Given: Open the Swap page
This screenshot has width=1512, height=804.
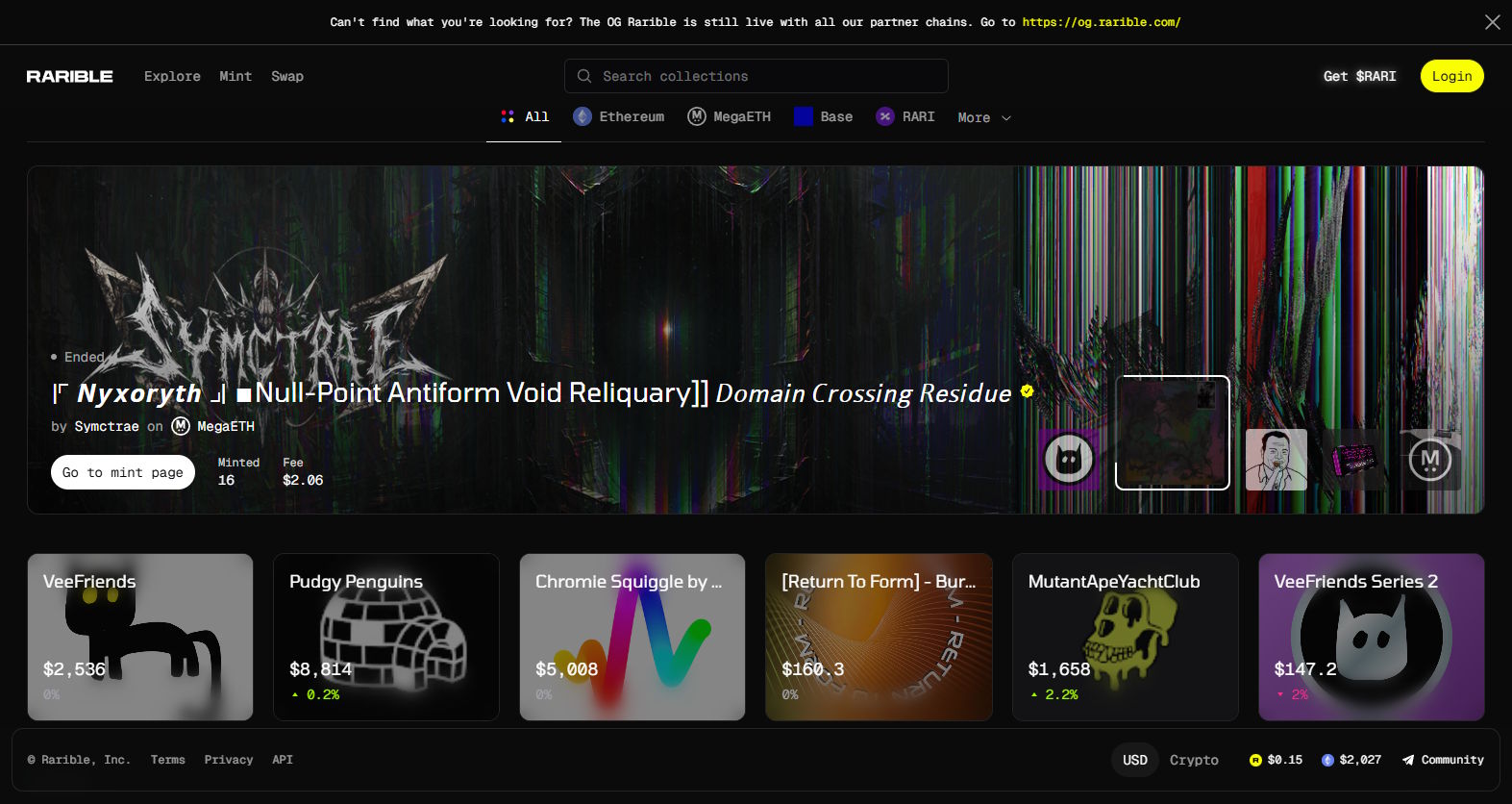Looking at the screenshot, I should point(286,76).
